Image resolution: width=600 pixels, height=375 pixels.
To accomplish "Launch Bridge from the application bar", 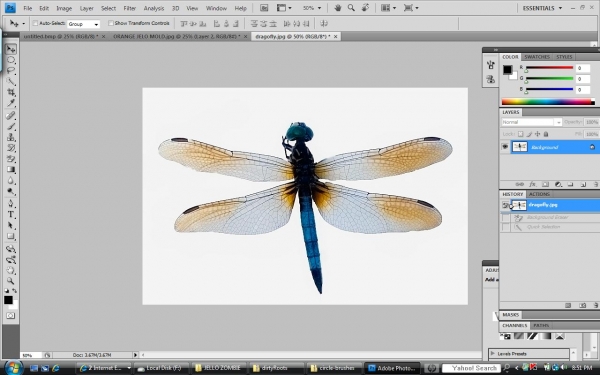I will (264, 8).
